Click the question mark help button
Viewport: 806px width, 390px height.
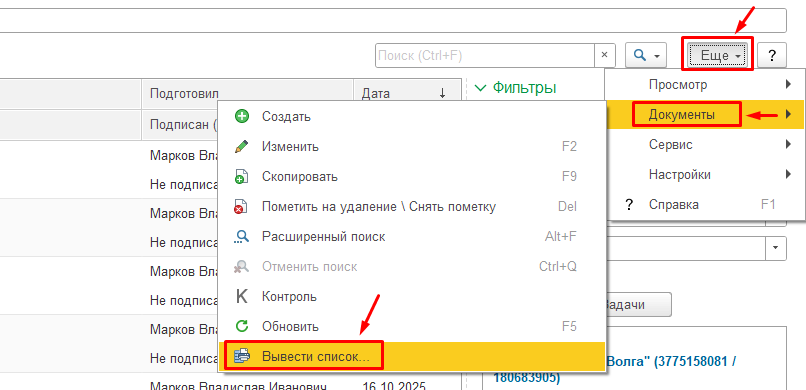coord(772,55)
